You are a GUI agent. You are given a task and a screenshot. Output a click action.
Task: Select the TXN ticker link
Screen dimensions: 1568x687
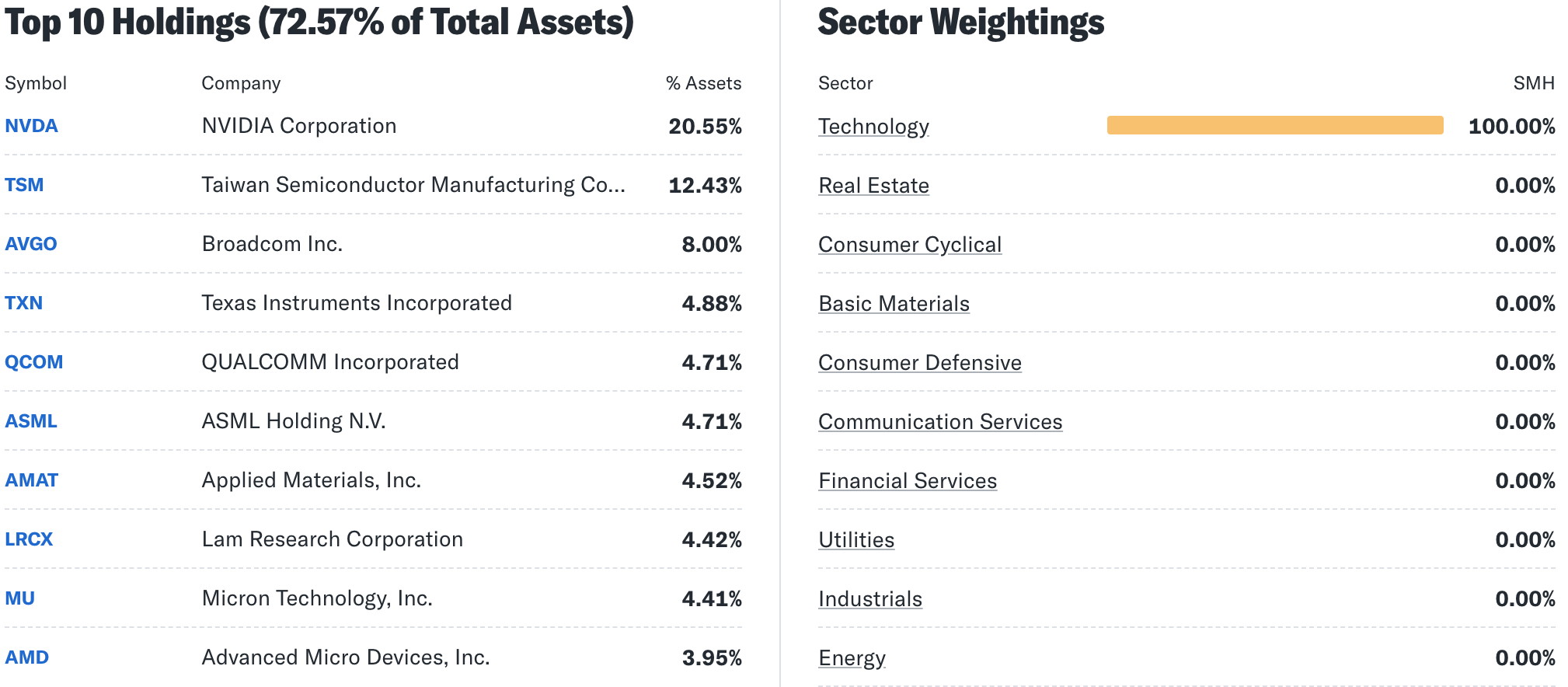click(x=24, y=303)
